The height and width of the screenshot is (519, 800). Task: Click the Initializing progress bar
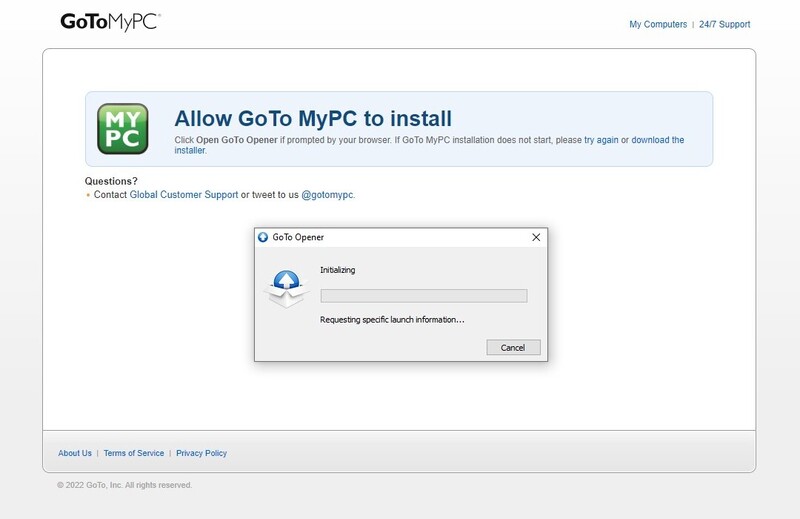click(x=423, y=295)
